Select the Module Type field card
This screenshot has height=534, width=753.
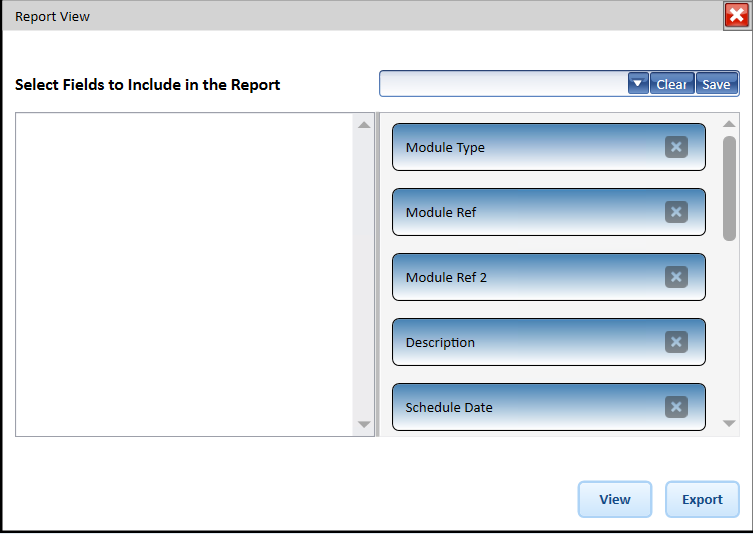coord(549,147)
